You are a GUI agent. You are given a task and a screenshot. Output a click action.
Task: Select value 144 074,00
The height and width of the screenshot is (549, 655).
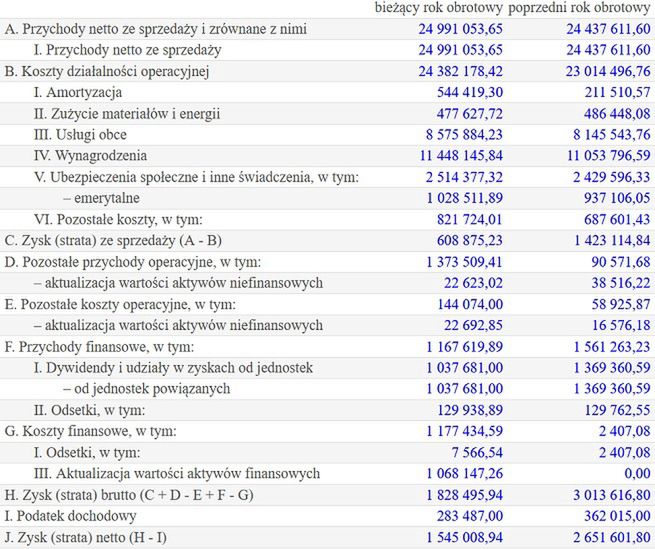(470, 304)
